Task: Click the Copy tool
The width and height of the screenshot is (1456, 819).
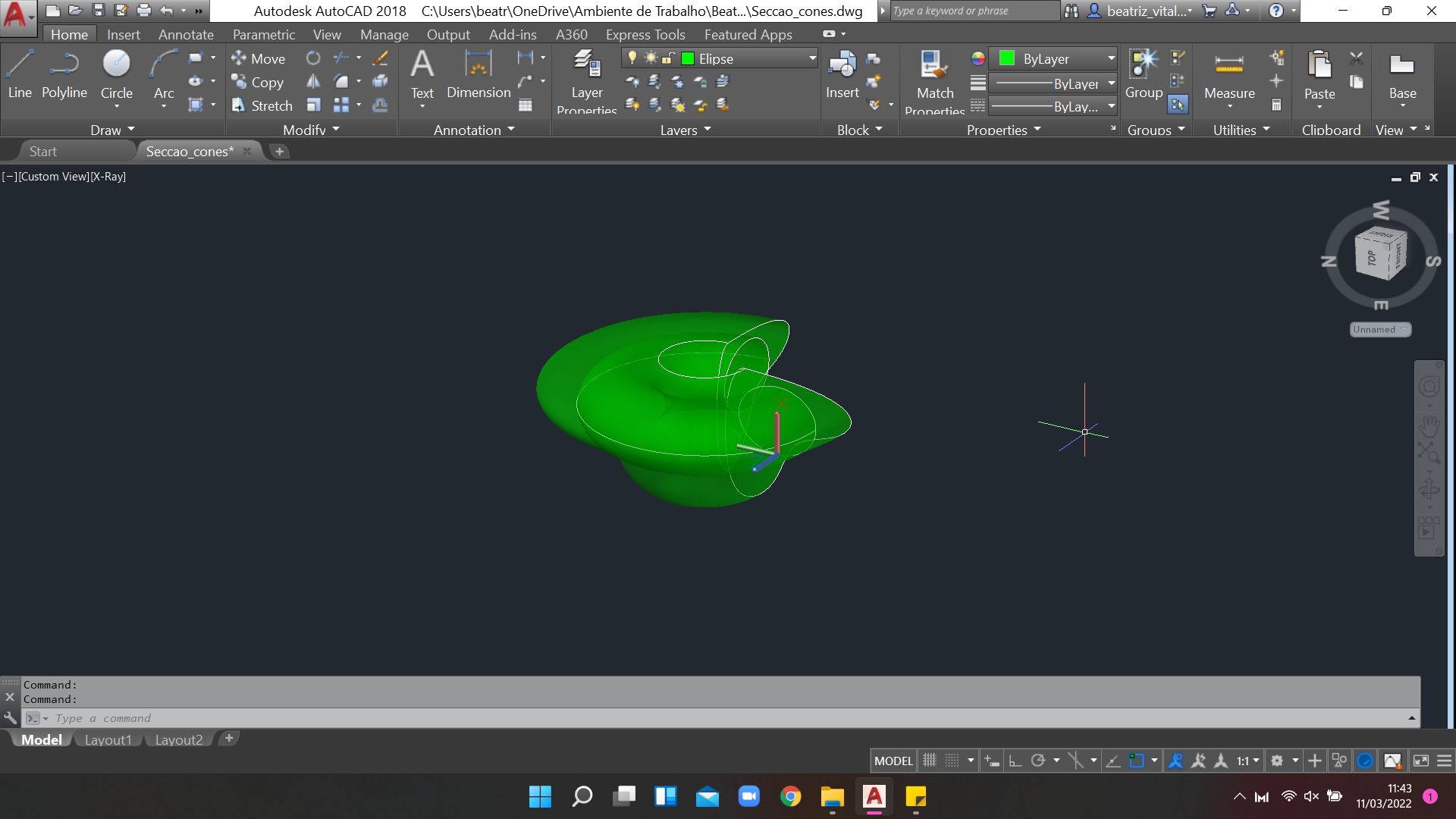Action: click(x=258, y=82)
